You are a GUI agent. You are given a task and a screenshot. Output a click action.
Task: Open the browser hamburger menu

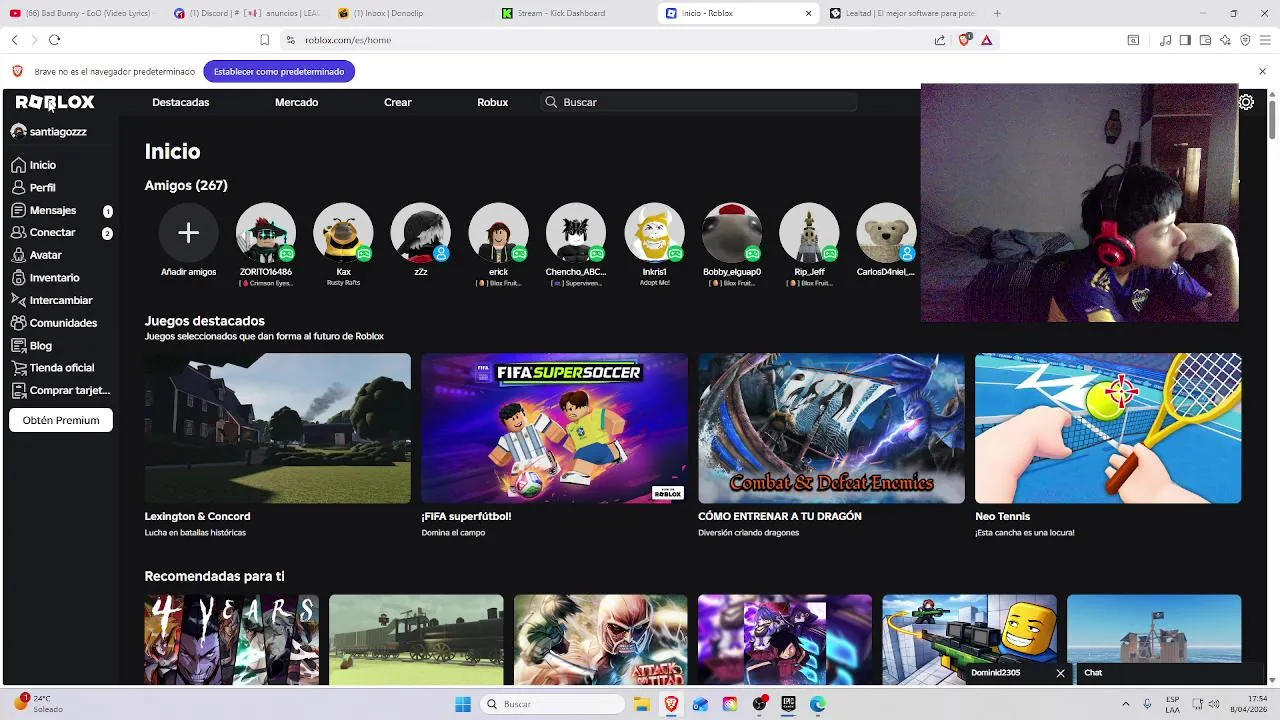(1265, 40)
